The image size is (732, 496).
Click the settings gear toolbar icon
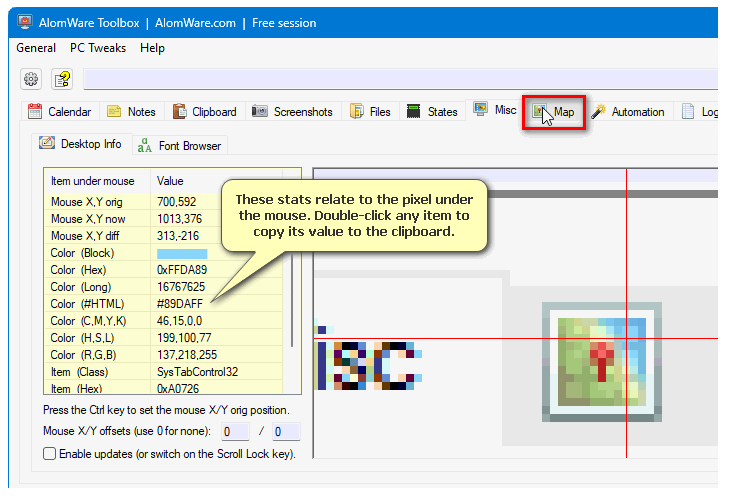(x=31, y=79)
